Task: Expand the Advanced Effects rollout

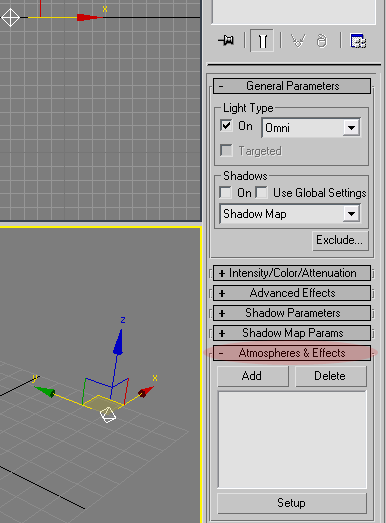Action: (292, 293)
